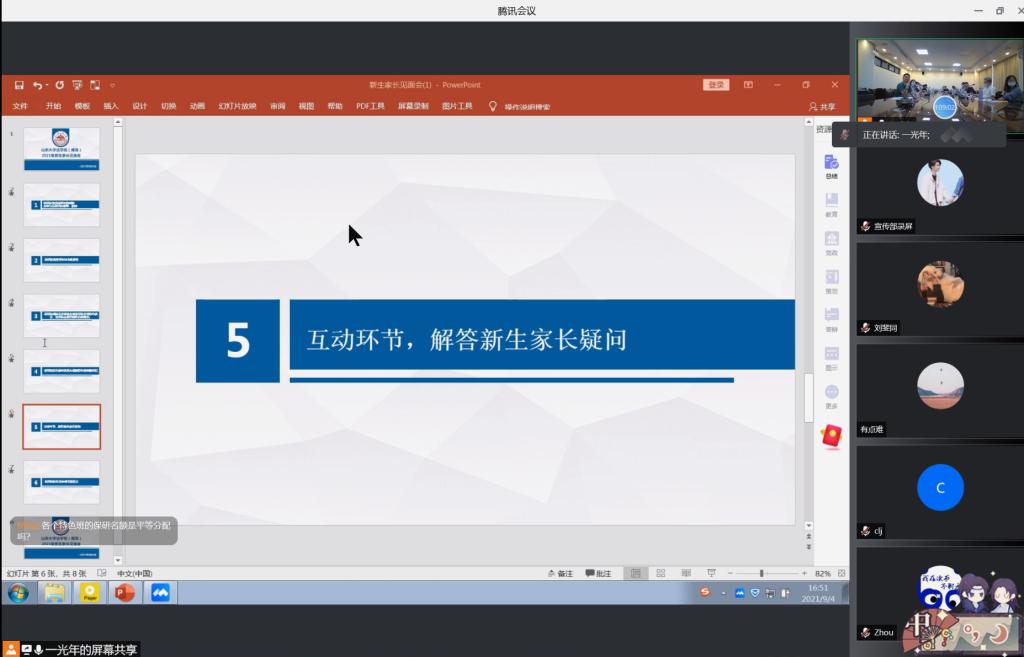This screenshot has width=1024, height=657.
Task: Click the 更多 (more) icon in resource sidebar
Action: 831,397
